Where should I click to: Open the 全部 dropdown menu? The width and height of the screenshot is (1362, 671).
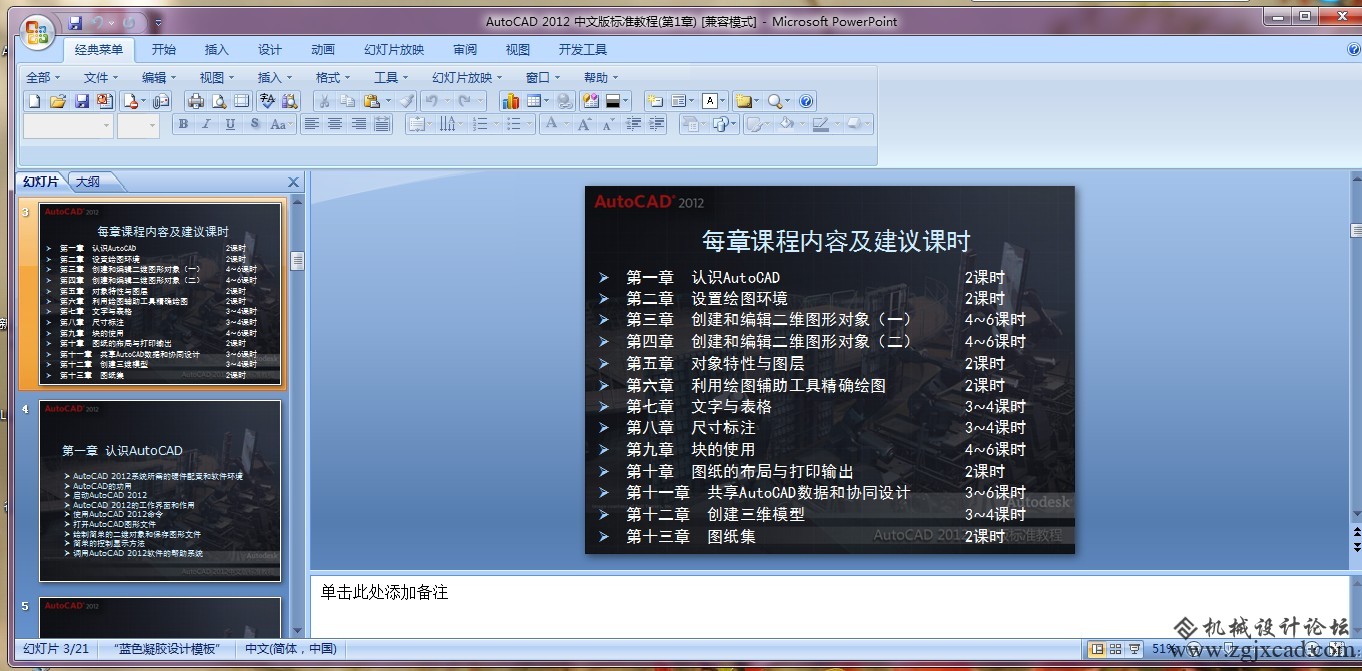43,77
